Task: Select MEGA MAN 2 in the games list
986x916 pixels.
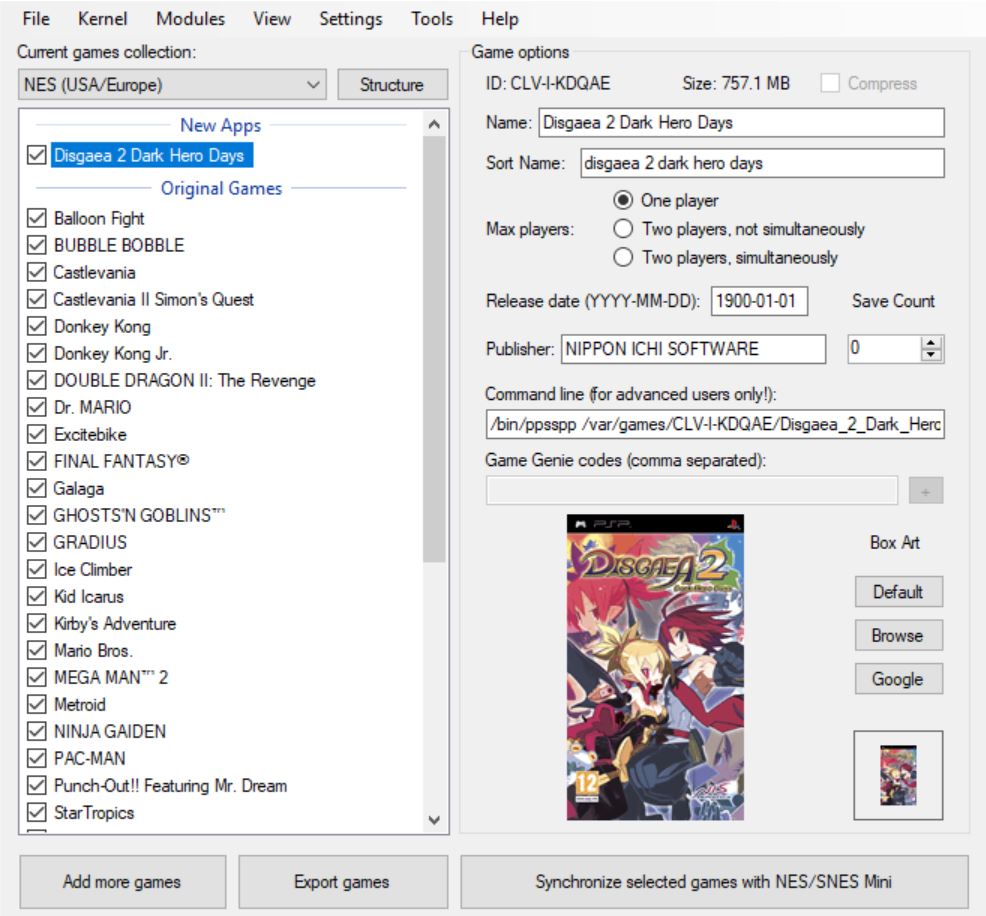Action: pyautogui.click(x=111, y=678)
